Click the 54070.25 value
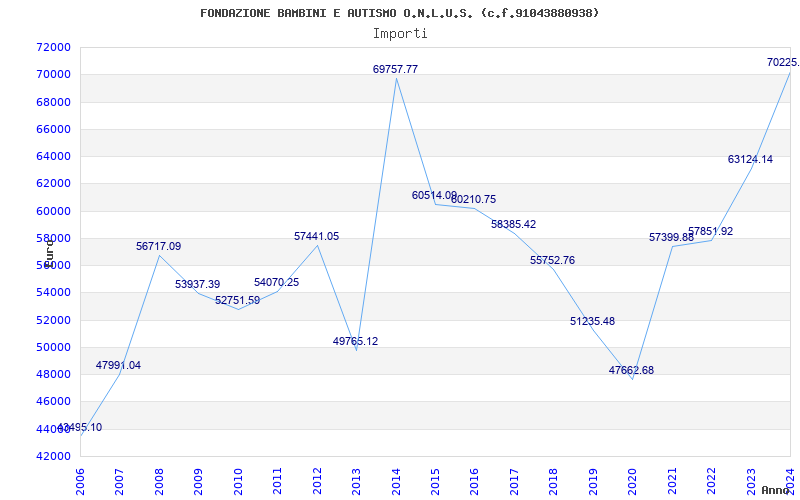This screenshot has height=500, width=800. click(277, 282)
